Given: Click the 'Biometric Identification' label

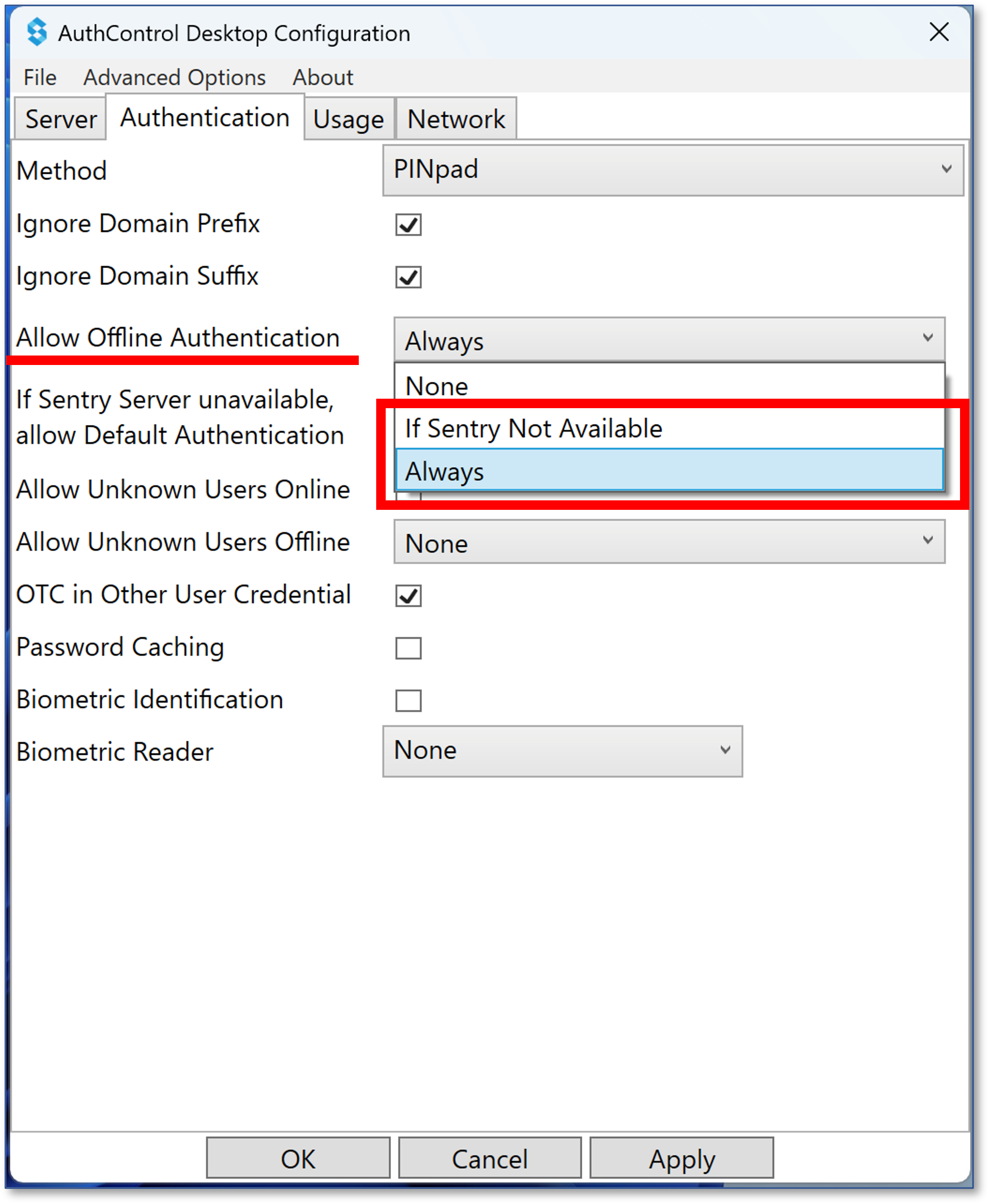Looking at the screenshot, I should point(150,699).
